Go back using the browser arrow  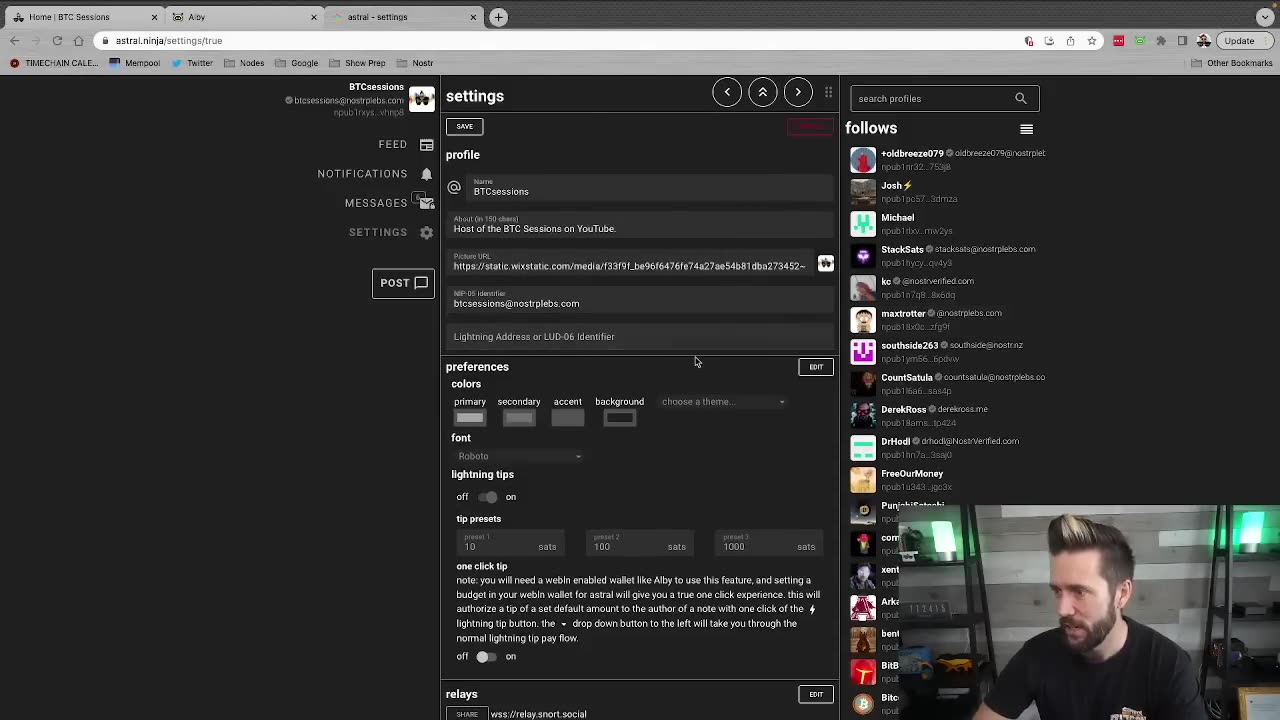coord(14,41)
